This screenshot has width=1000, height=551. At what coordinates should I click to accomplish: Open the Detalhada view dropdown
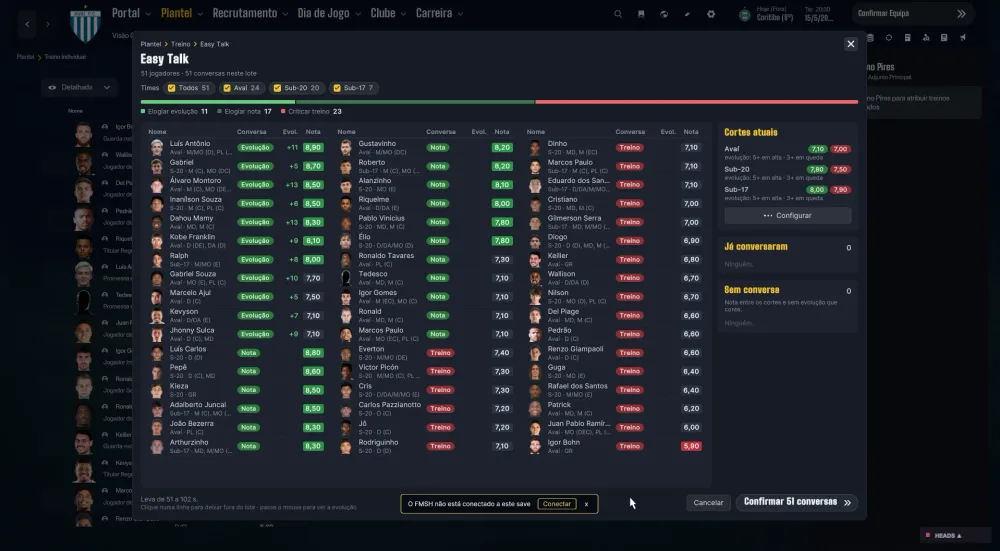79,87
